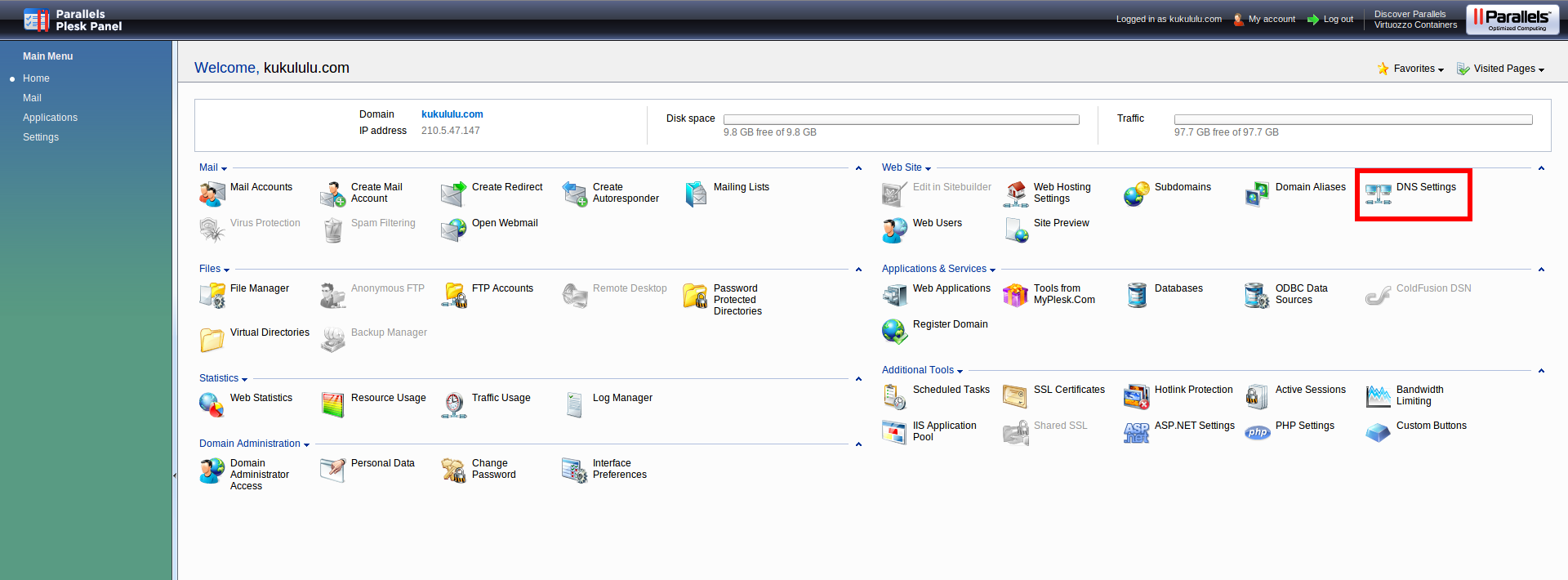The width and height of the screenshot is (1568, 580).
Task: Click the Mail Accounts icon
Action: coord(212,194)
